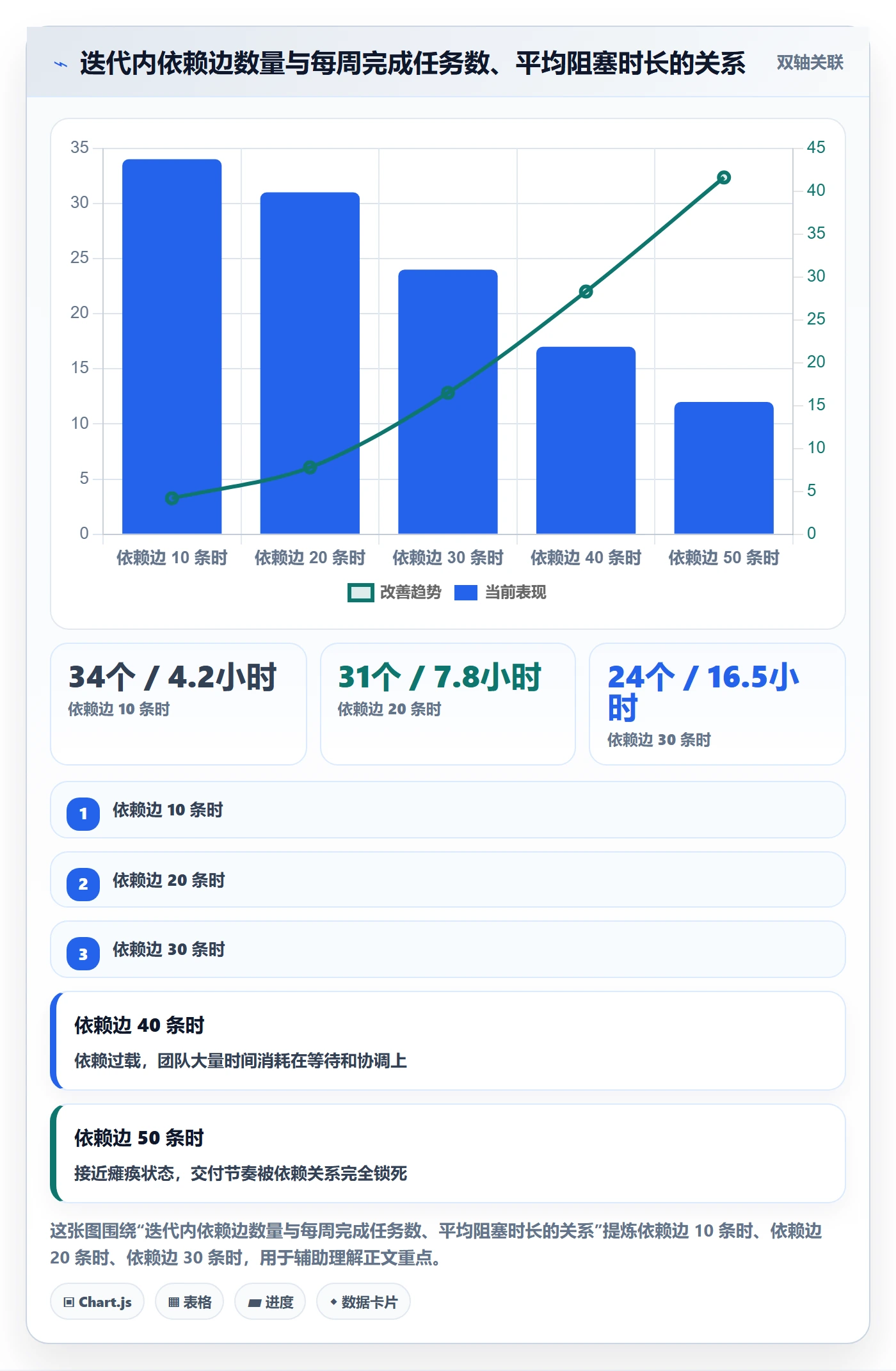Click the x-axis label 依赖边 50 条时

pos(724,557)
